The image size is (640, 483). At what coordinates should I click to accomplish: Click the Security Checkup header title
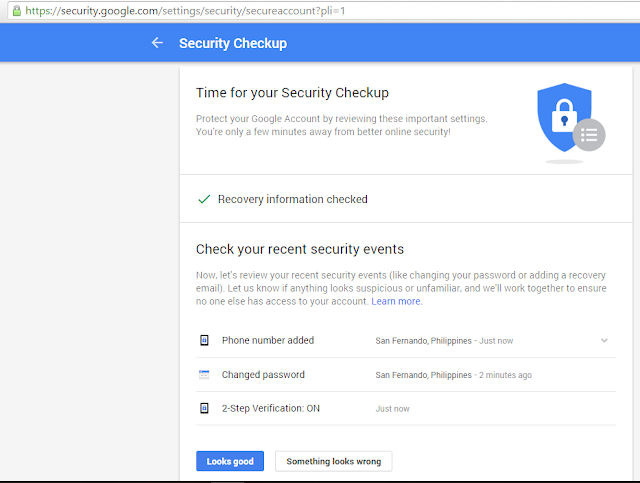[x=233, y=43]
